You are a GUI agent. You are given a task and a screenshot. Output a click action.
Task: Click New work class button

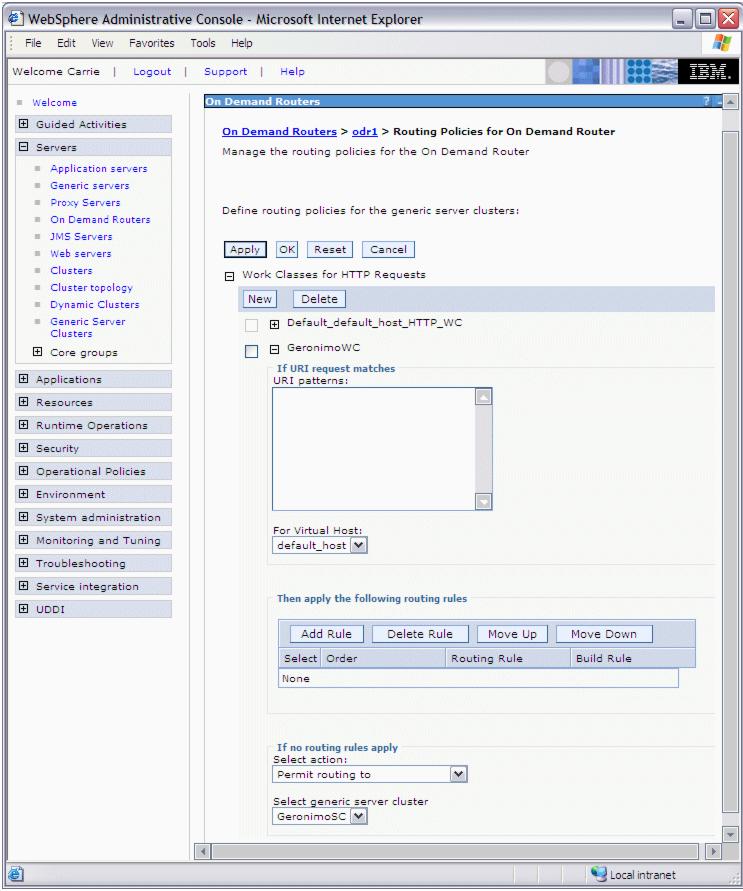260,299
